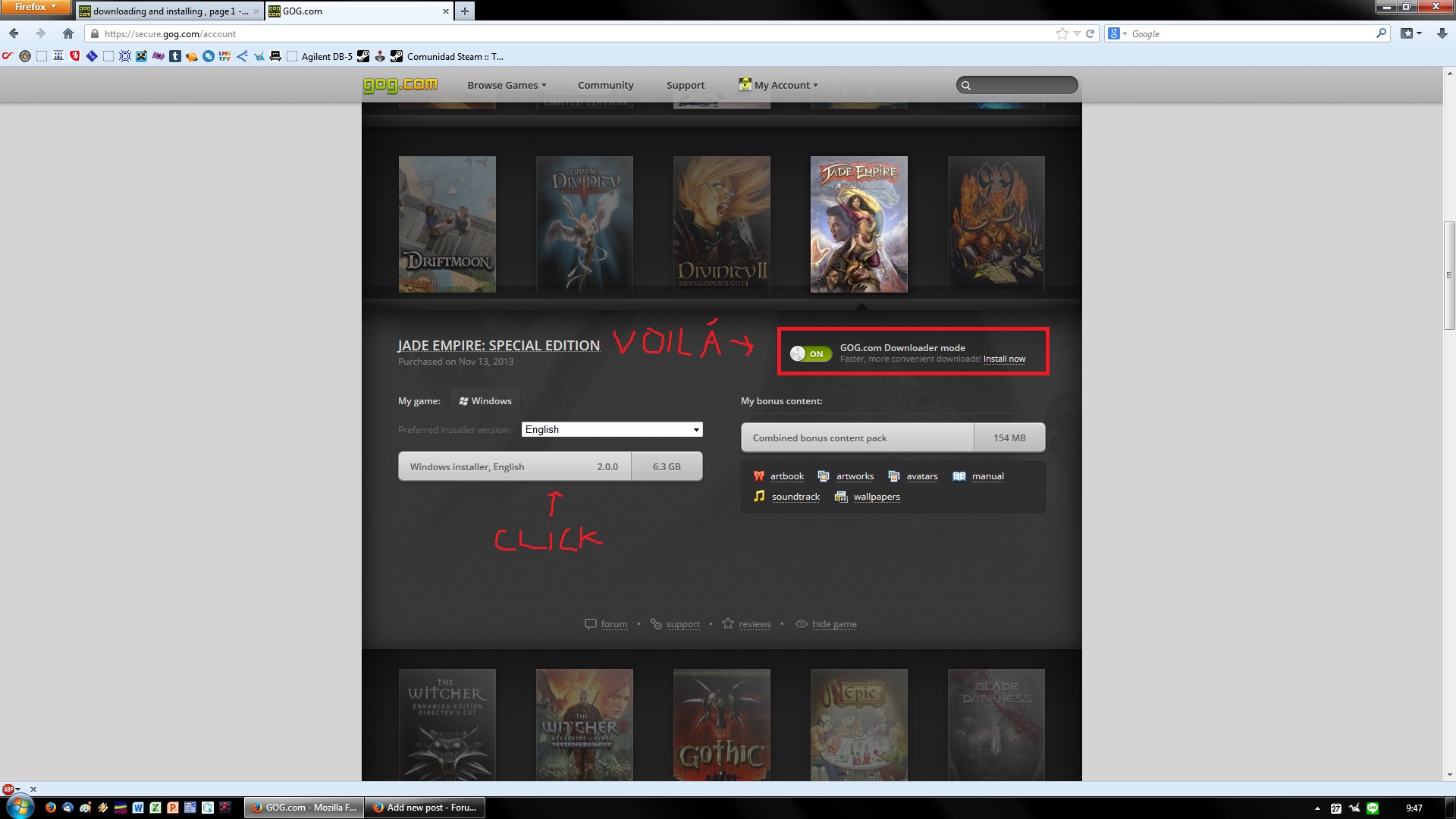
Task: Switch to the 'downloading and installing' tab
Action: [168, 11]
